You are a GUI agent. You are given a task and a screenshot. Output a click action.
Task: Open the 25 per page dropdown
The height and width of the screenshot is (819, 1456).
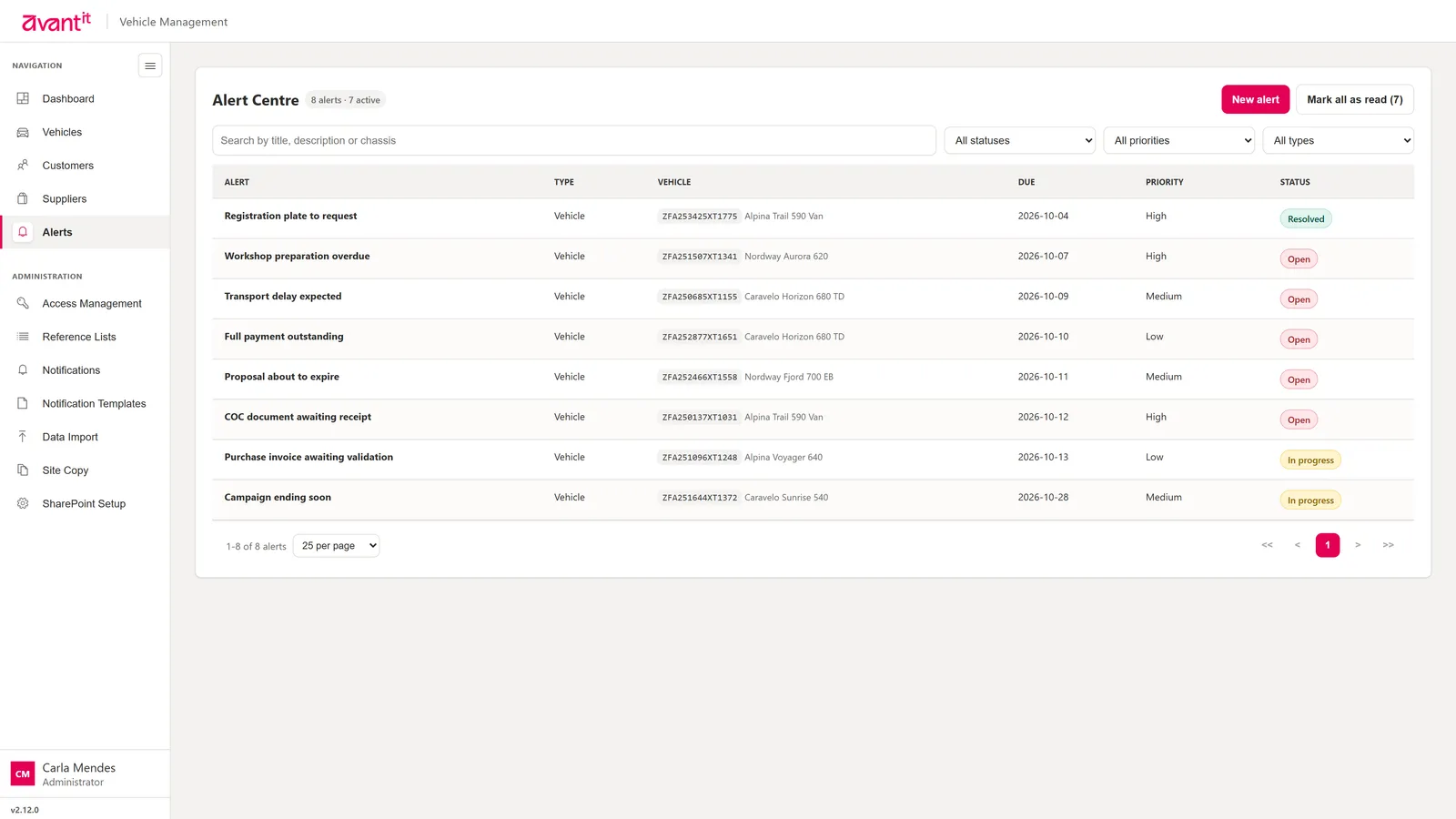tap(336, 546)
